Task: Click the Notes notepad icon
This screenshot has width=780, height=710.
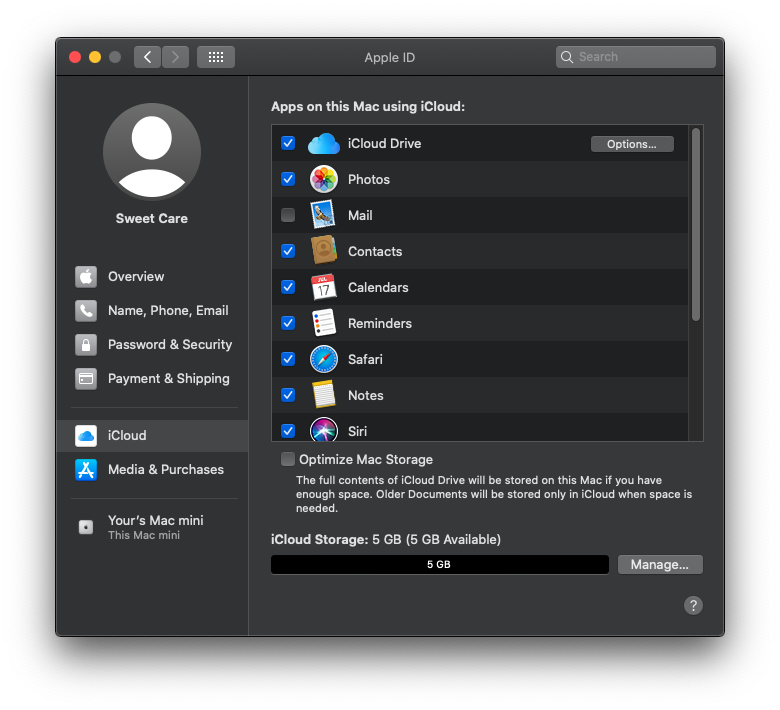Action: point(323,395)
